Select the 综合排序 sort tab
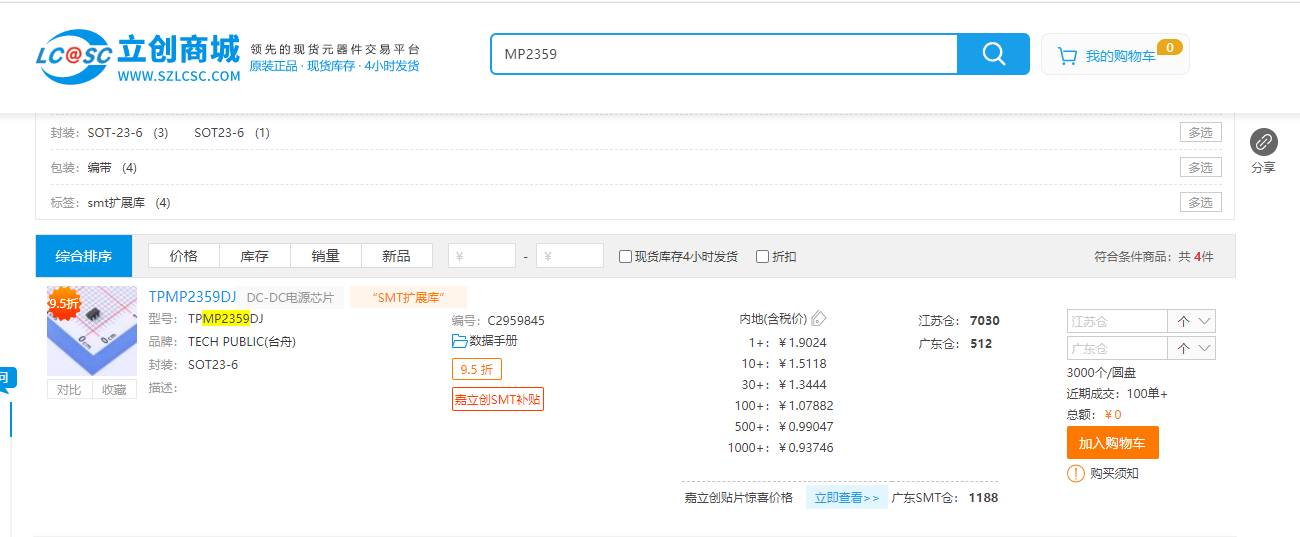Image resolution: width=1300 pixels, height=537 pixels. pyautogui.click(x=83, y=256)
